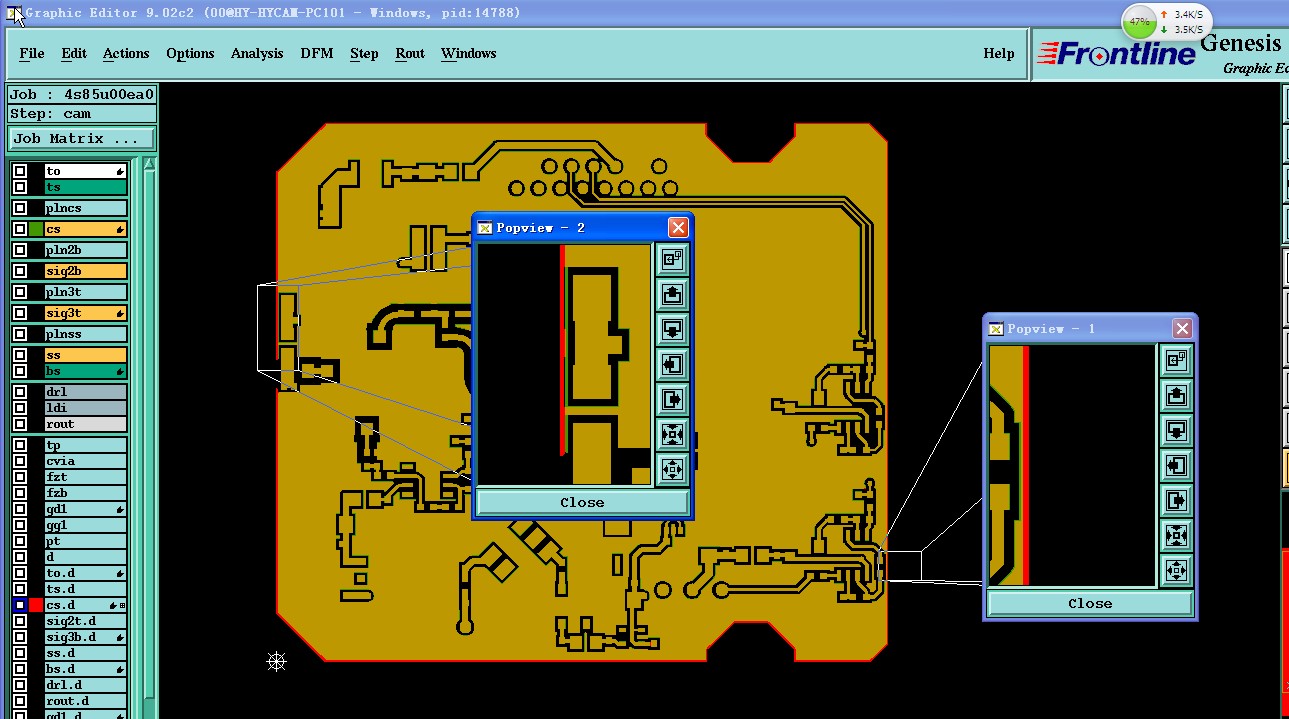Click Popview 2 title bar system icon
The height and width of the screenshot is (719, 1289).
tap(485, 228)
